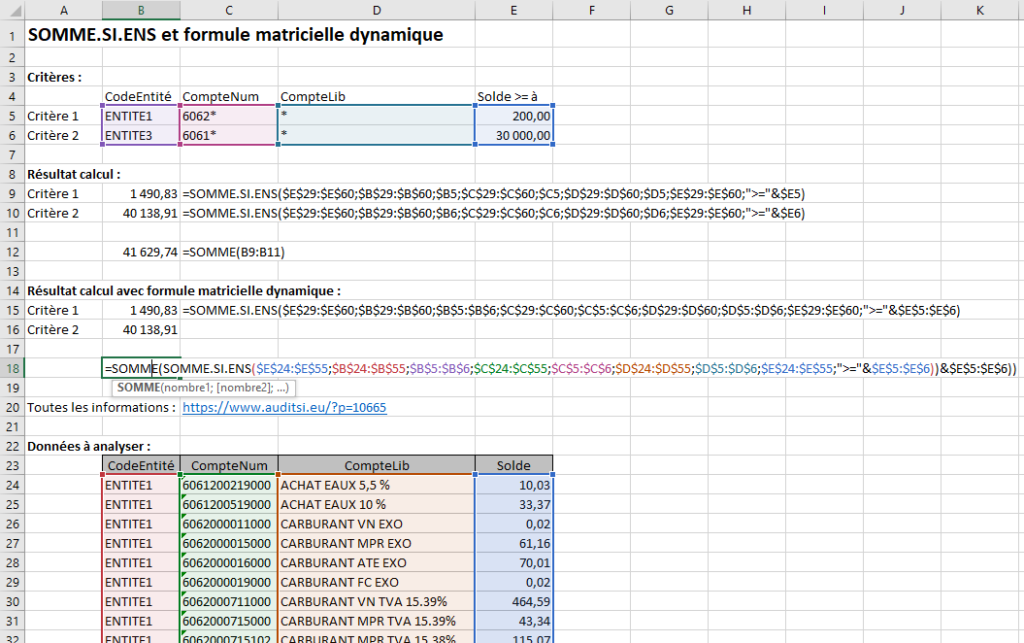Click the CompteLib header in data table
Viewport: 1024px width, 643px height.
pos(376,465)
